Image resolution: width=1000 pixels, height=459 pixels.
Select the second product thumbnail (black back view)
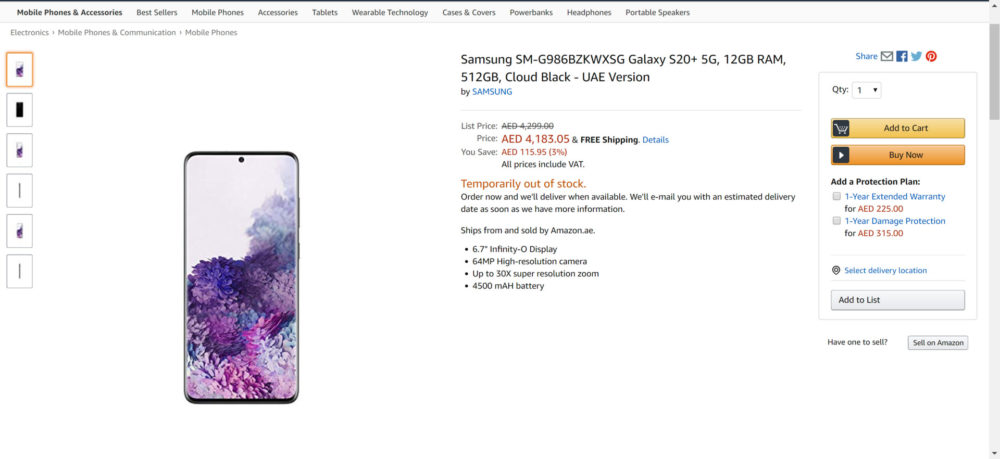click(19, 109)
